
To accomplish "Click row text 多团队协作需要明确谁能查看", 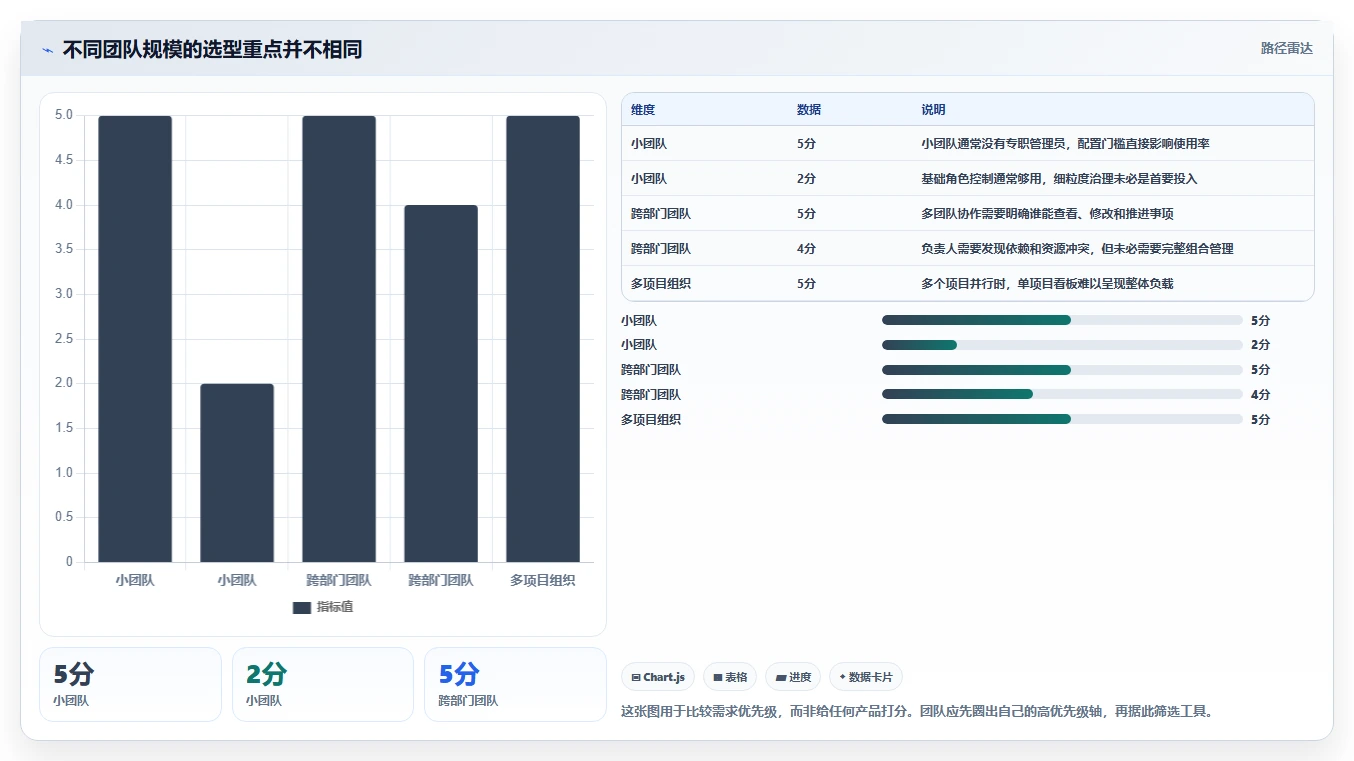I will point(1000,214).
